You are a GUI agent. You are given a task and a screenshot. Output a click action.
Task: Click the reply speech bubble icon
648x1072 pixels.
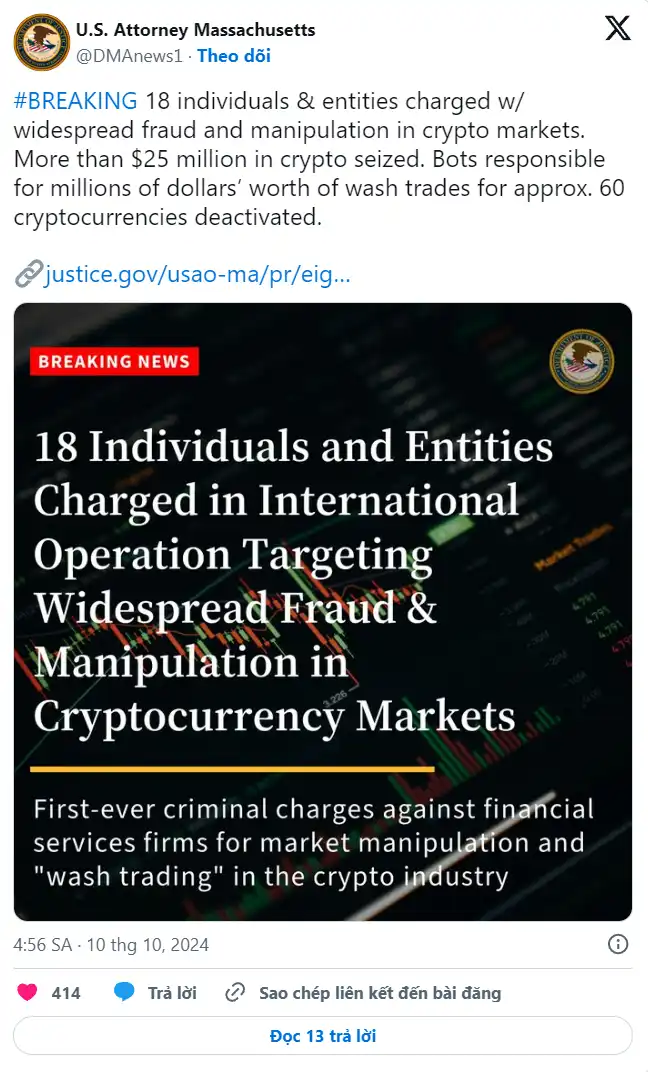pyautogui.click(x=124, y=993)
